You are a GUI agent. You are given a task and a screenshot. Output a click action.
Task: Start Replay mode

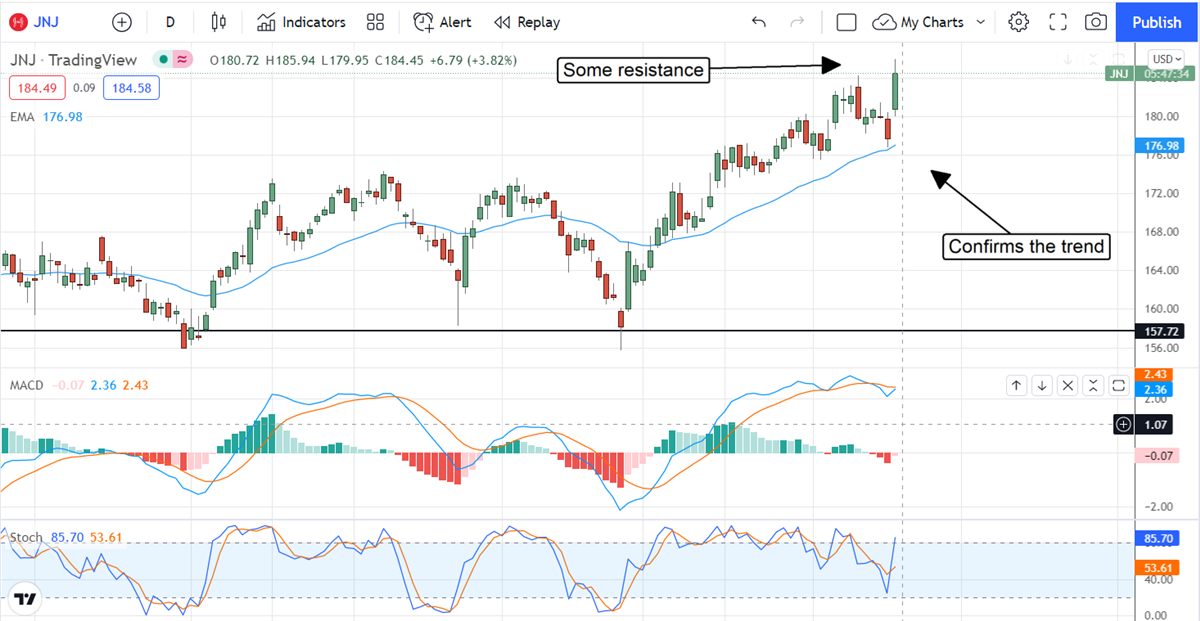click(x=527, y=22)
